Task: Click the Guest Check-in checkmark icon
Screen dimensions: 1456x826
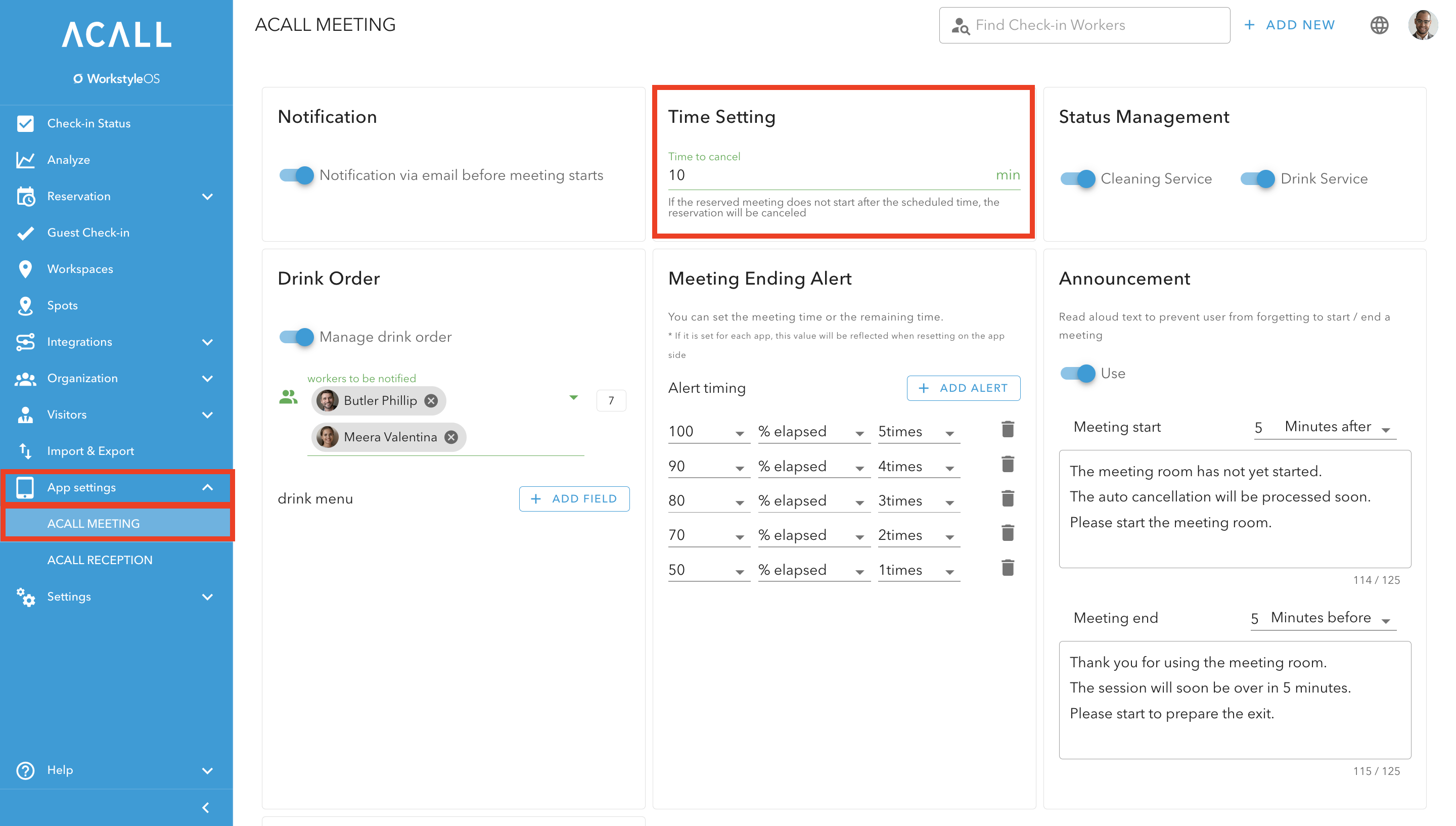Action: 25,233
